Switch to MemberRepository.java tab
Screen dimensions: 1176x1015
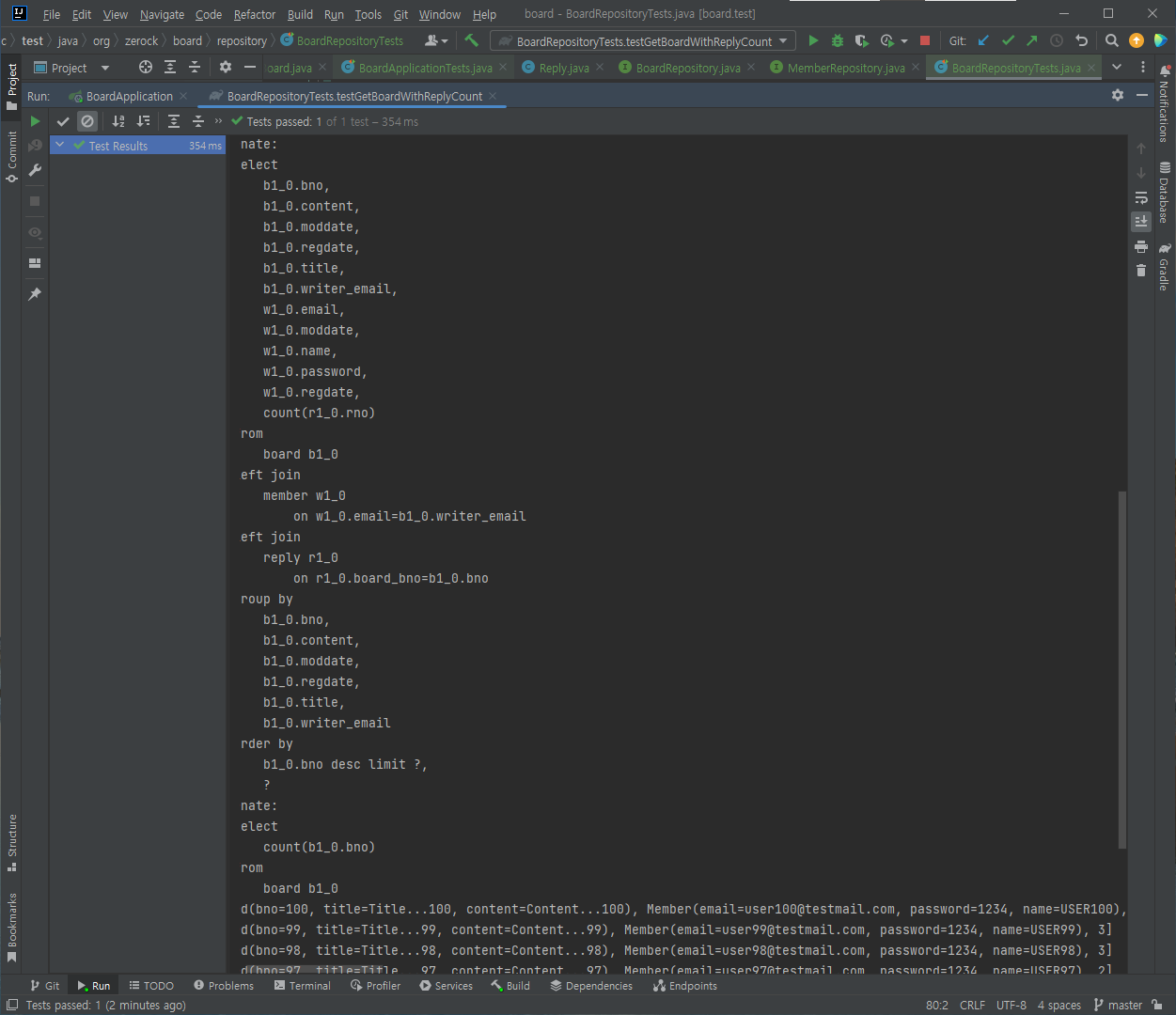pos(845,68)
